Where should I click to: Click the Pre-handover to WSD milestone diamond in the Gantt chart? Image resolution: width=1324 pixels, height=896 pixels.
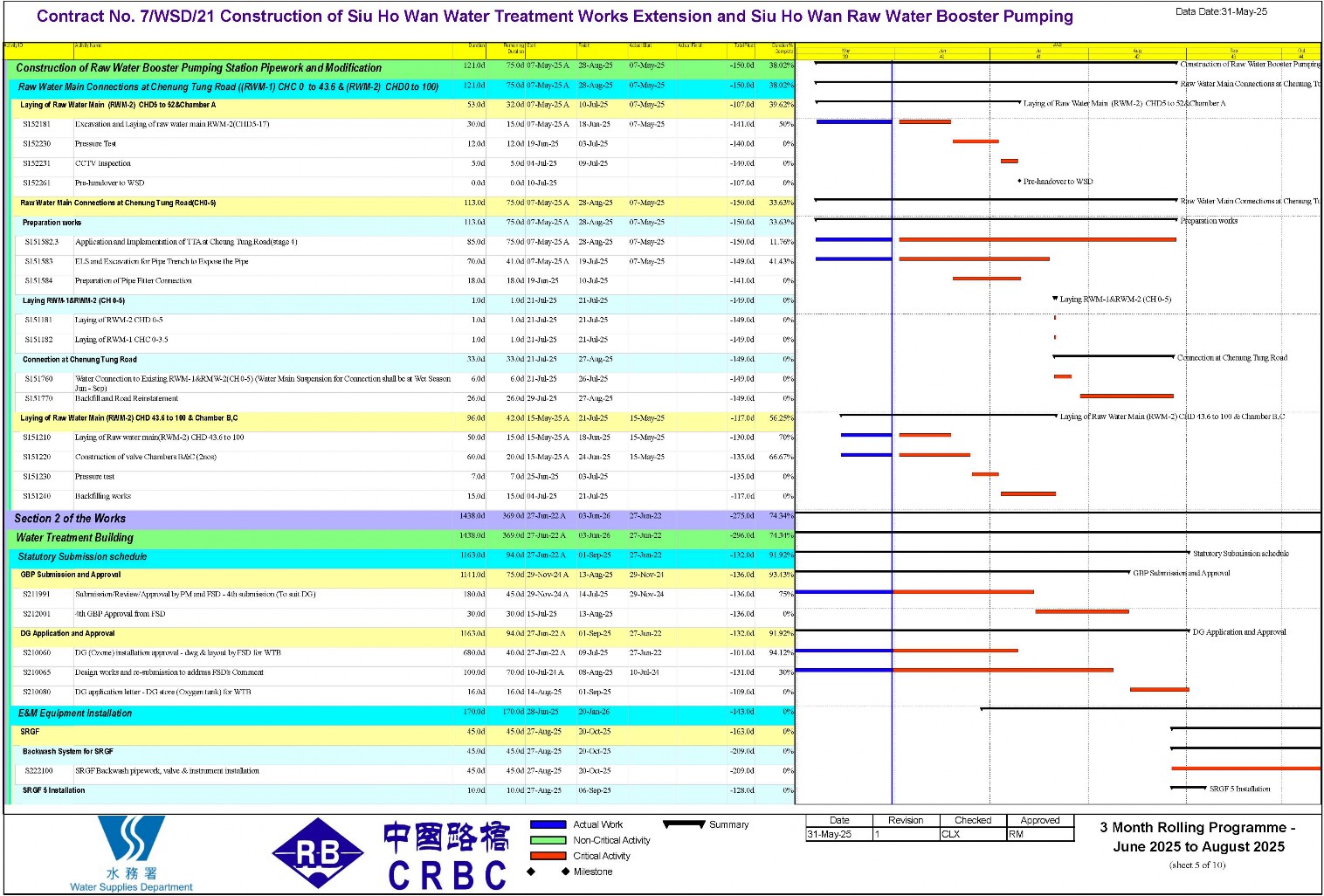pos(1019,182)
